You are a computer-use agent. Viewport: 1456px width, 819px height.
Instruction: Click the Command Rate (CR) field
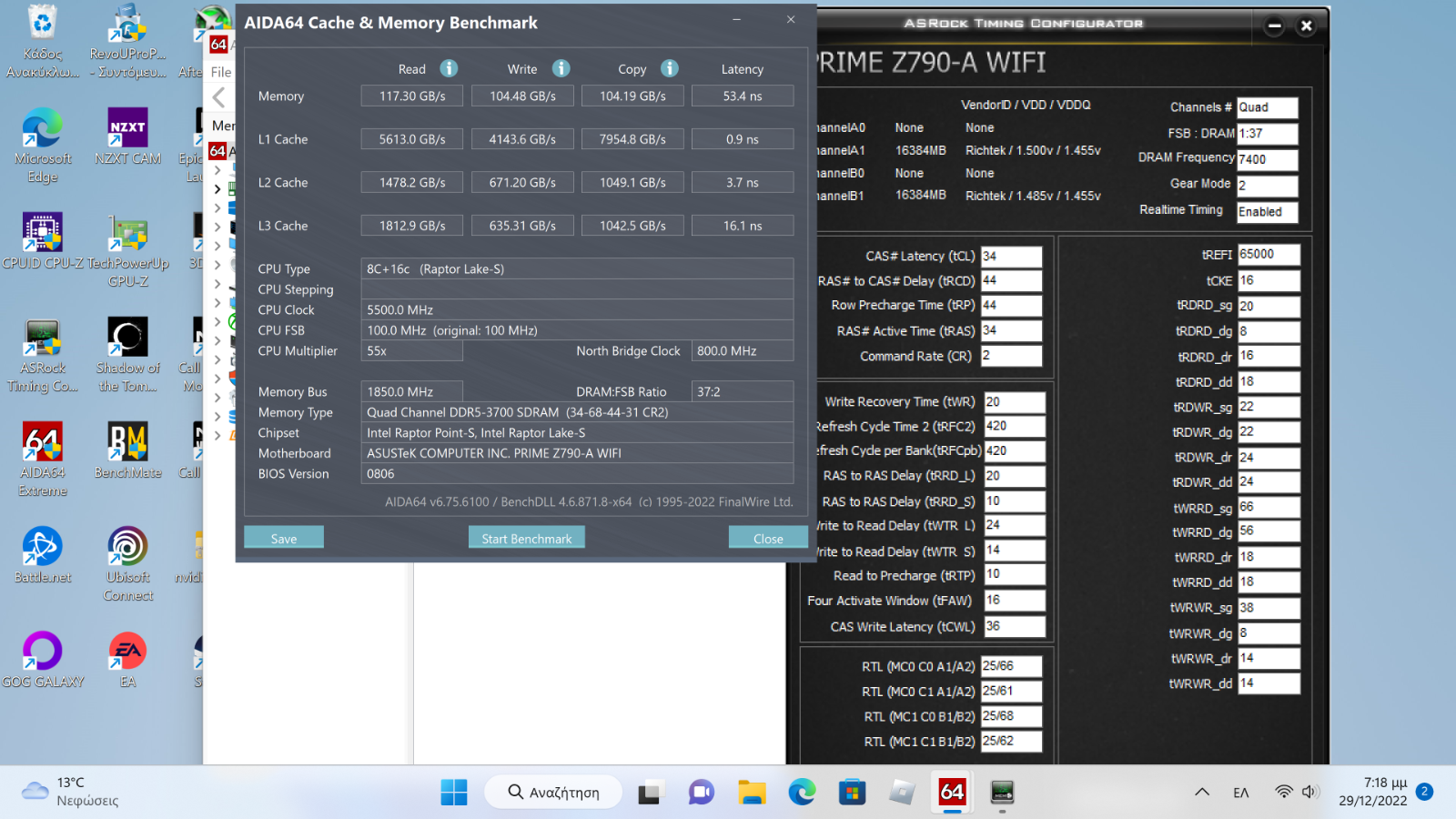pos(1011,356)
